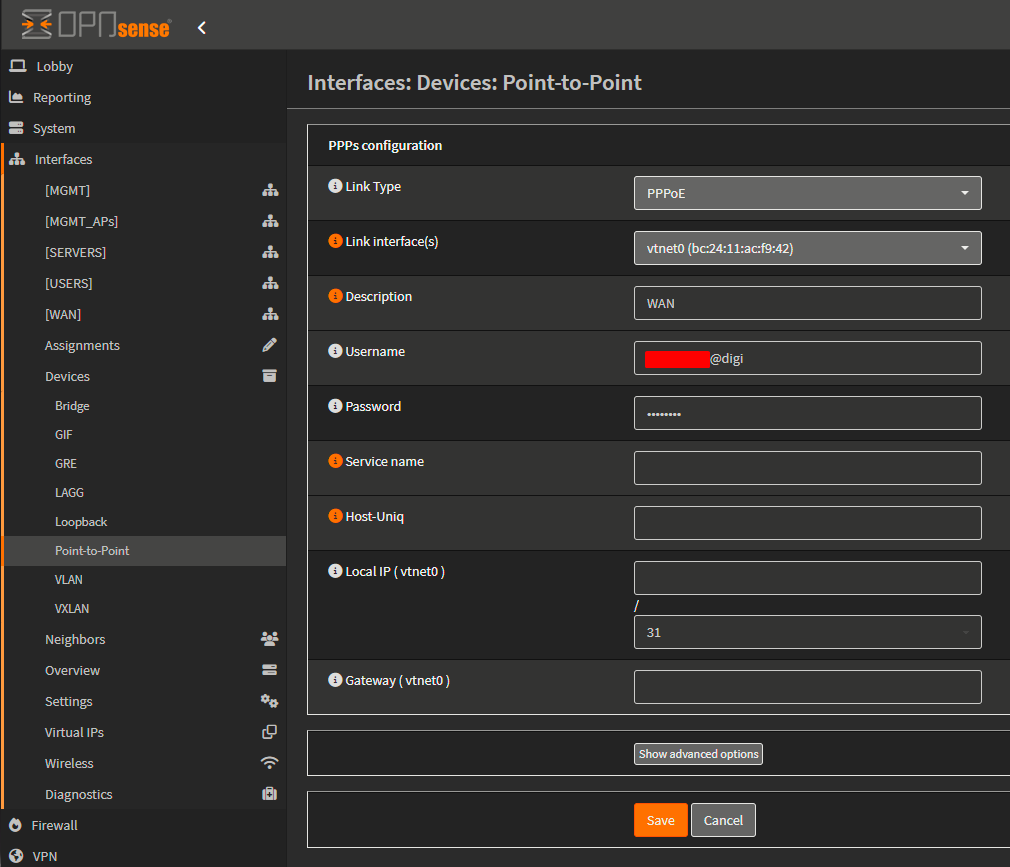Click the Devices archive box icon
1010x867 pixels.
[x=270, y=376]
